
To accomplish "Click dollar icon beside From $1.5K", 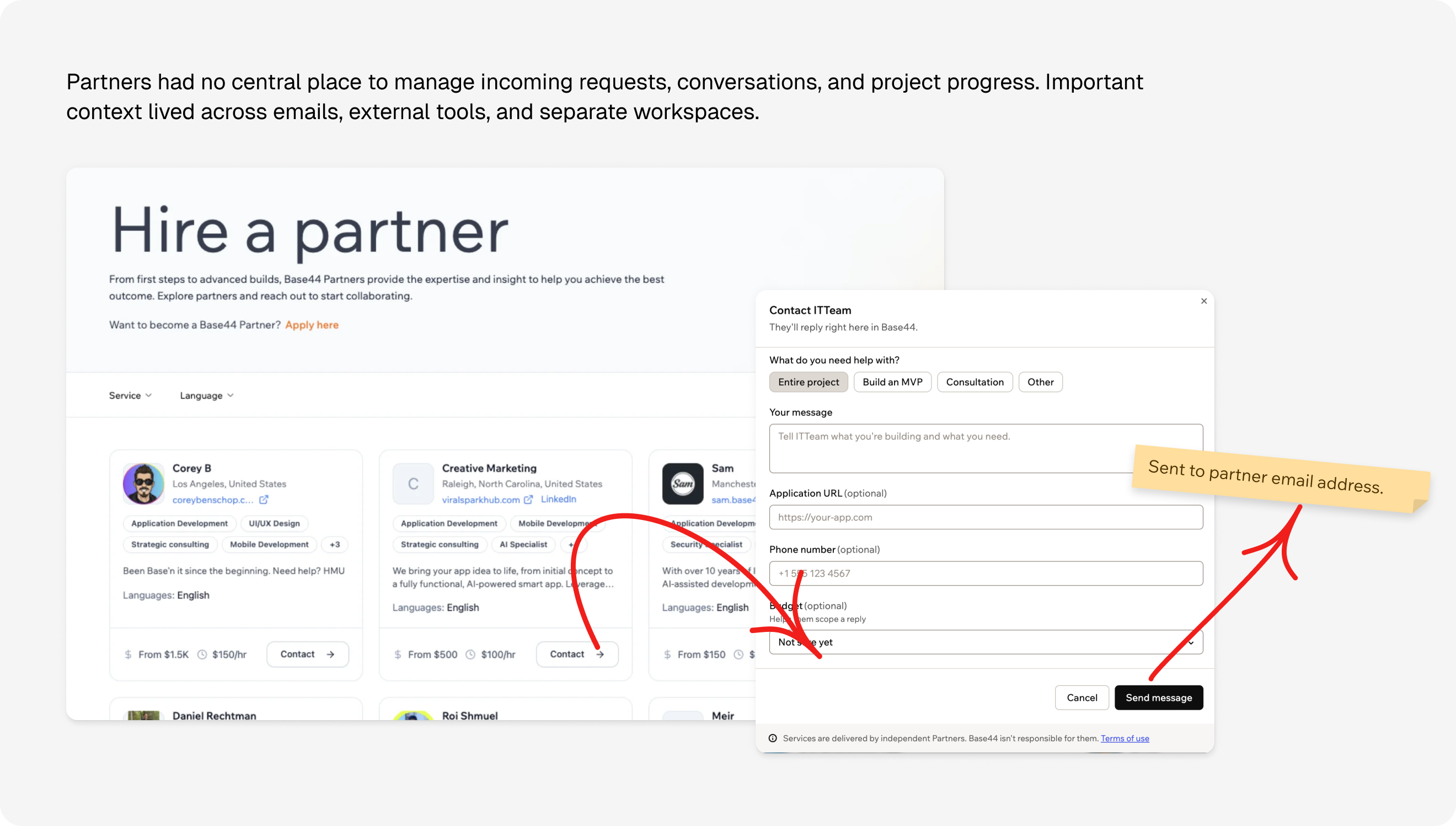I will (127, 654).
